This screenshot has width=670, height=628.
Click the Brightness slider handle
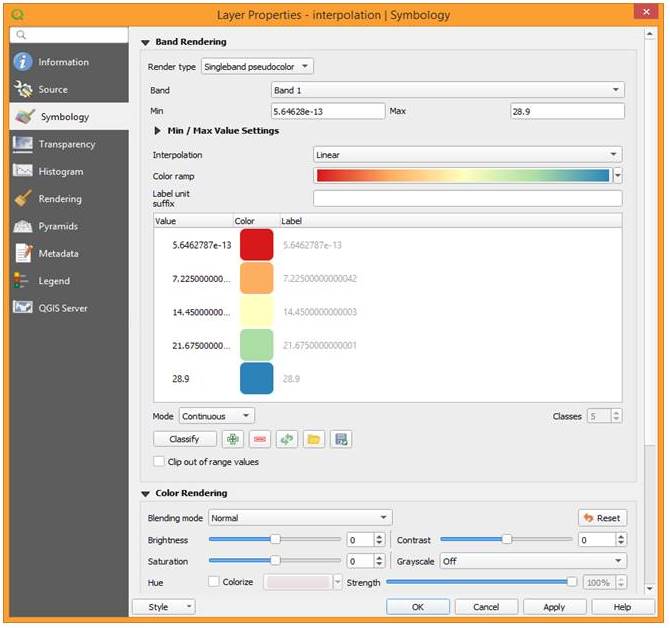point(276,540)
